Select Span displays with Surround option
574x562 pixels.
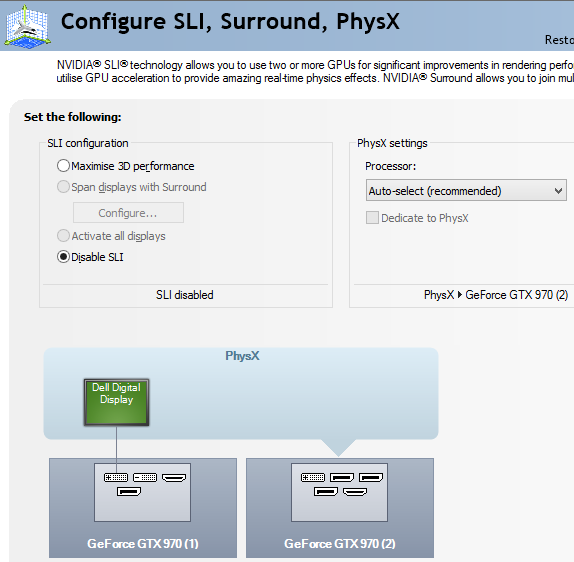coord(63,187)
